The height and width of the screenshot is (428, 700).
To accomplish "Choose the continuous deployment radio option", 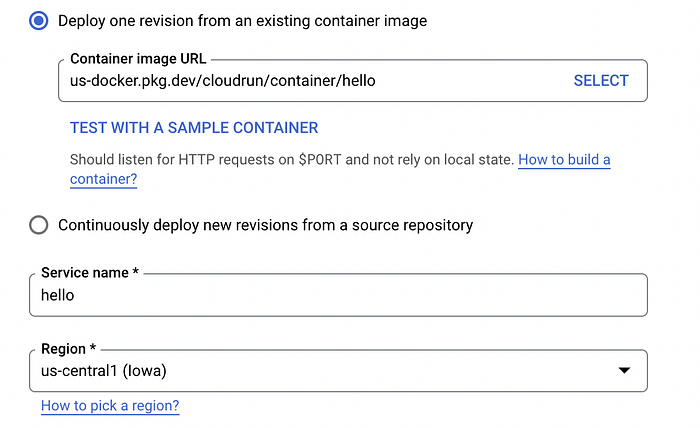I will click(39, 225).
